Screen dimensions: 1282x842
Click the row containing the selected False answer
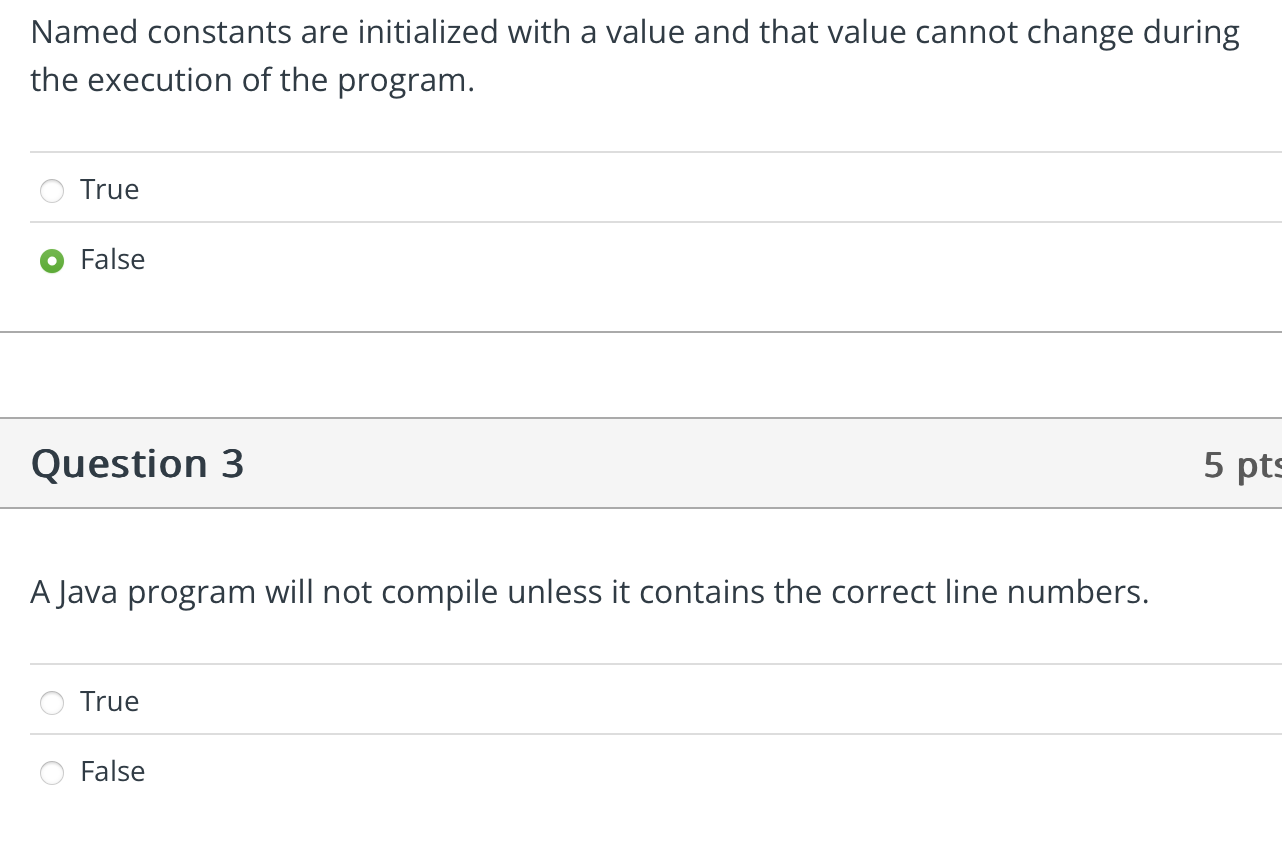[400, 260]
